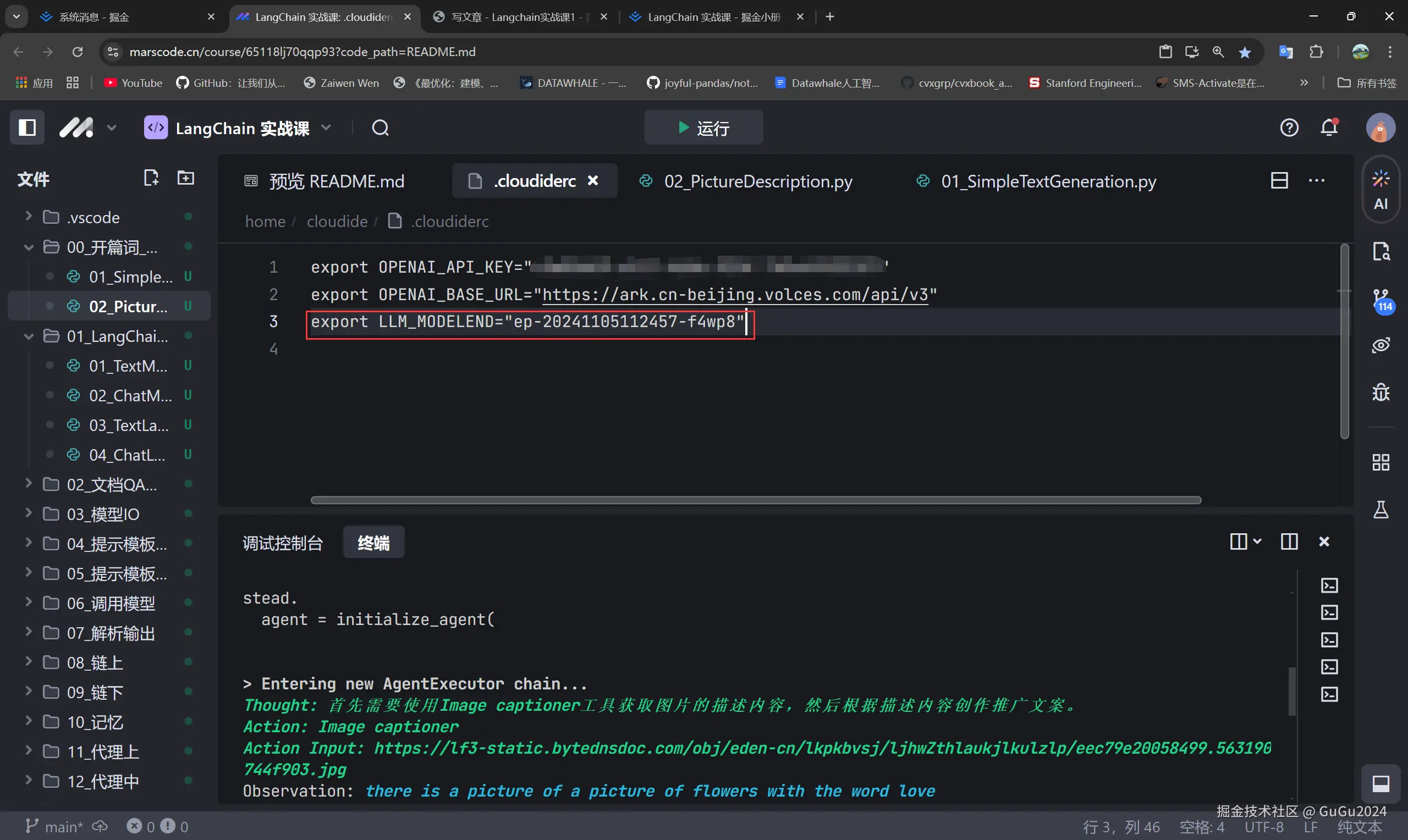Toggle the preview eye icon in right sidebar
1408x840 pixels.
1381,345
